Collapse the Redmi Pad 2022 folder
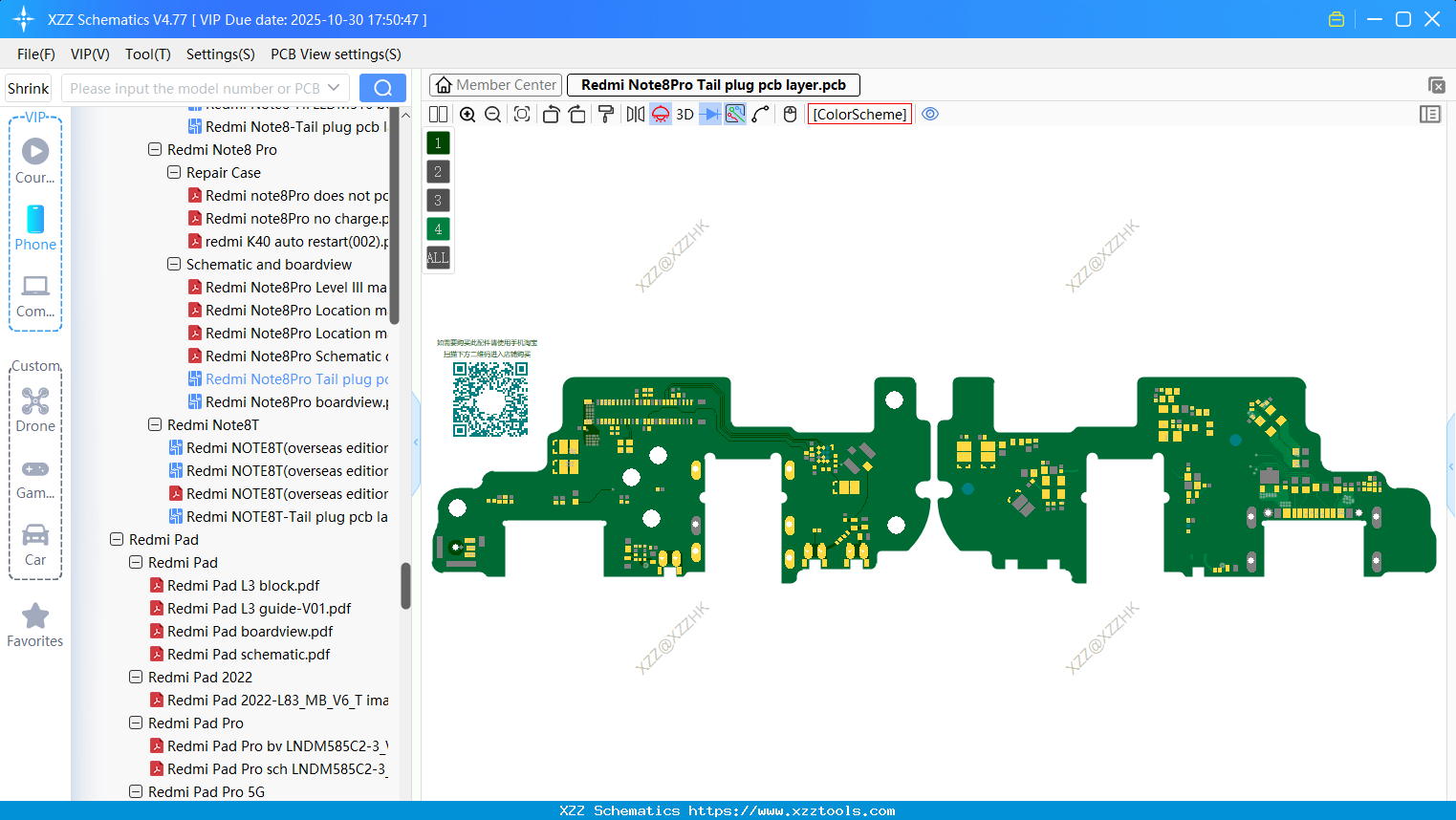This screenshot has height=820, width=1456. point(136,678)
